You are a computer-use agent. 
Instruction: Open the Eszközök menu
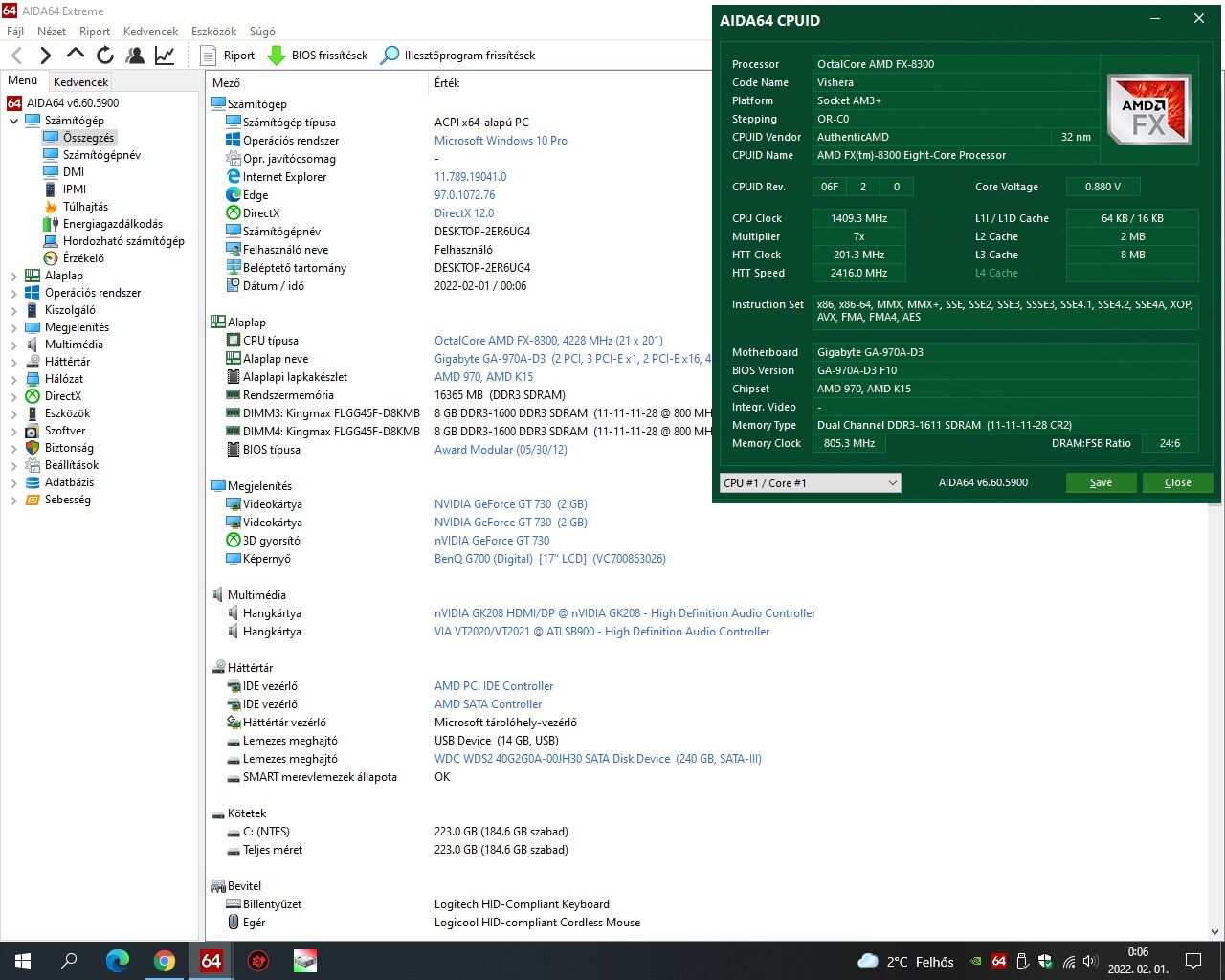pos(214,31)
